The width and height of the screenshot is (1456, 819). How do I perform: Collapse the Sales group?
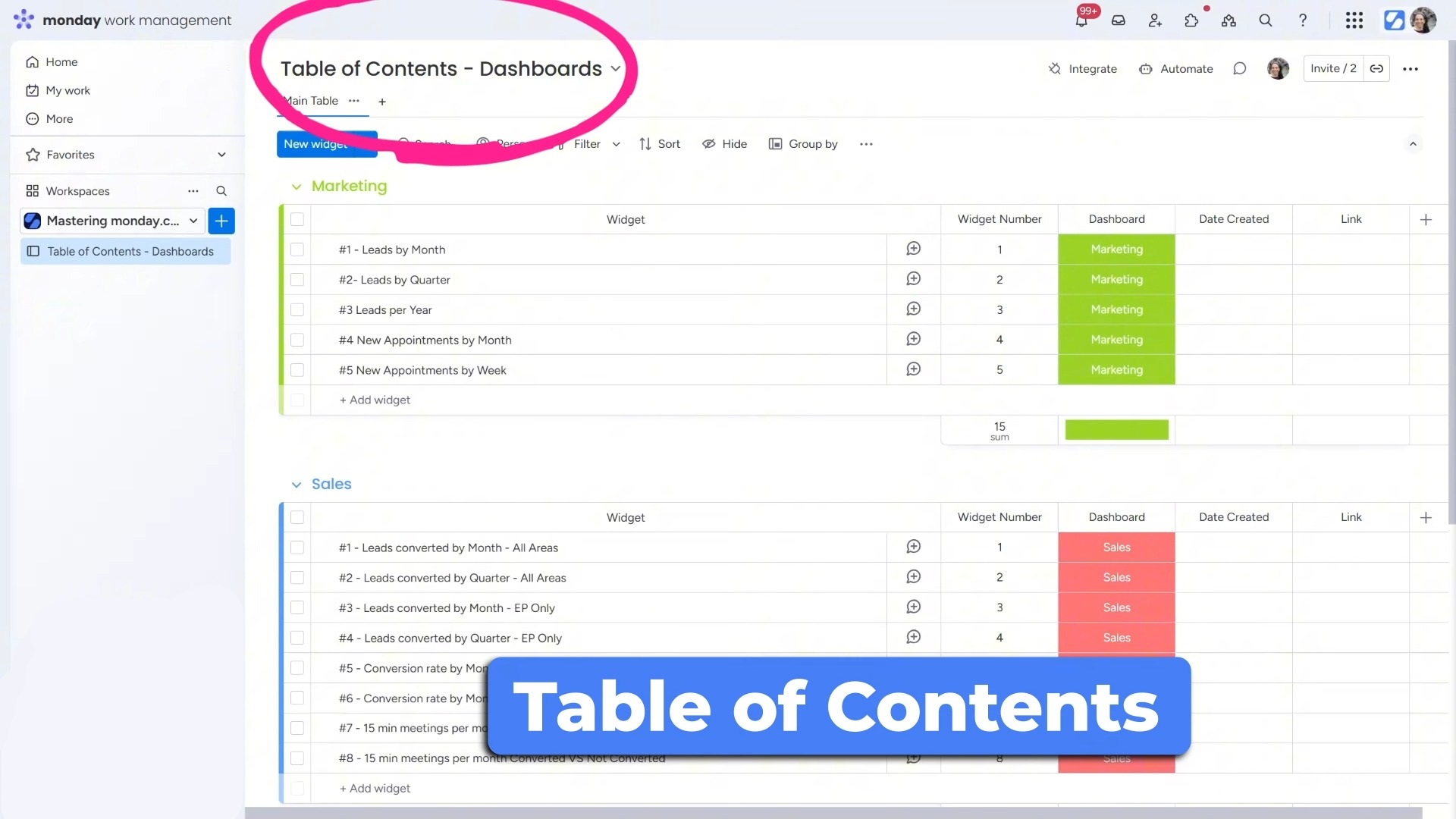tap(297, 485)
